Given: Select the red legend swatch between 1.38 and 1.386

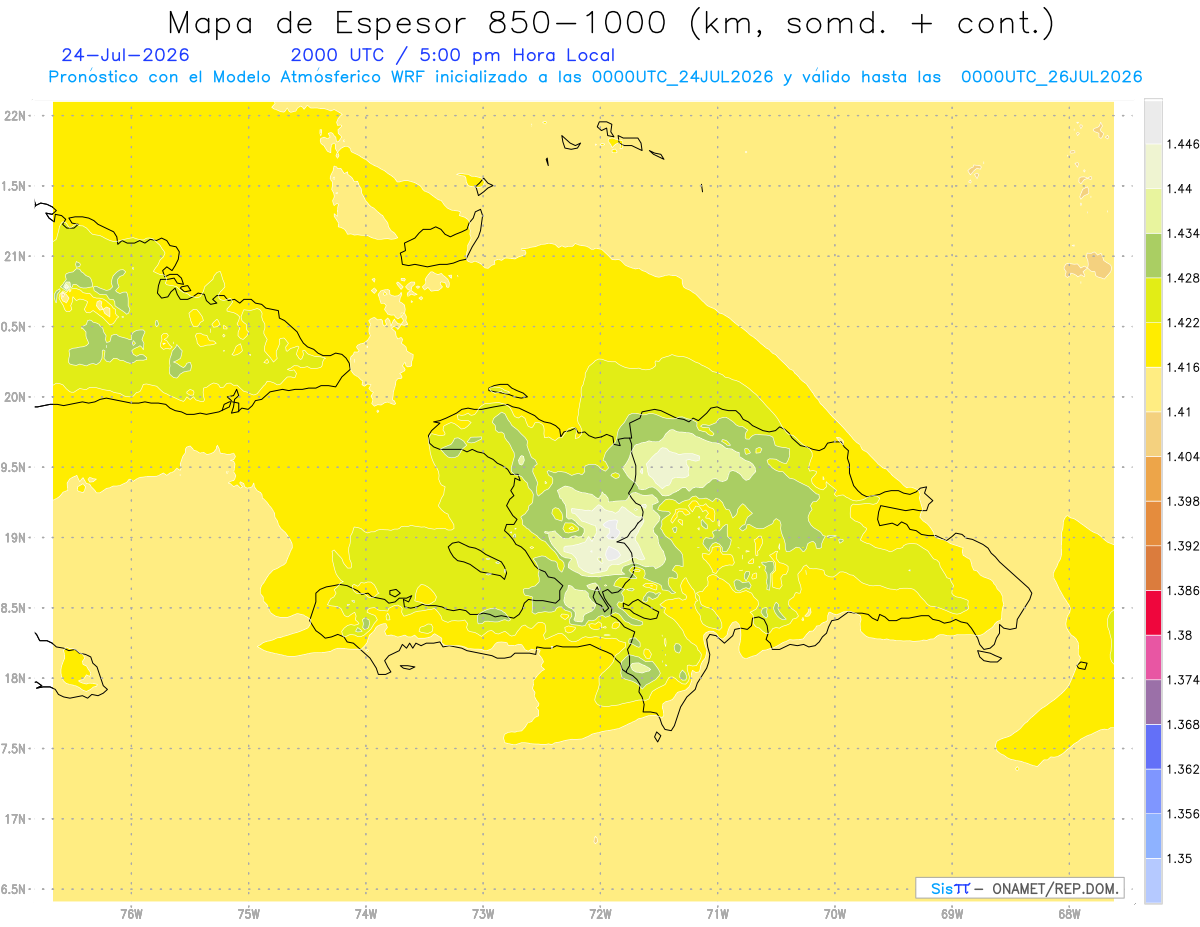Looking at the screenshot, I should [x=1153, y=613].
